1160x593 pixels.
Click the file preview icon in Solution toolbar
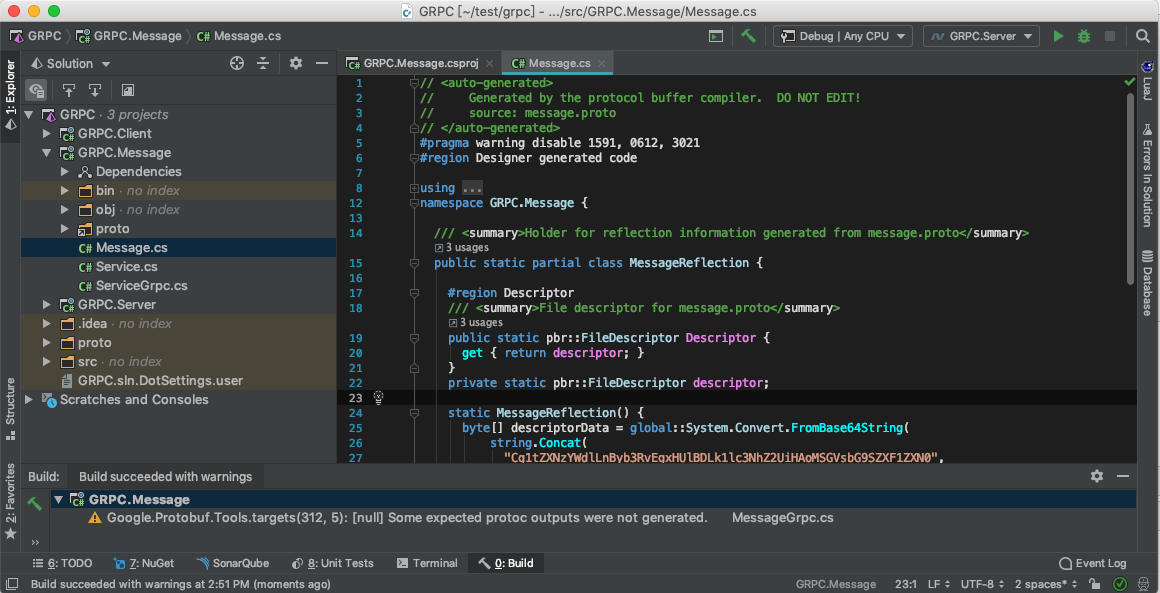point(127,90)
